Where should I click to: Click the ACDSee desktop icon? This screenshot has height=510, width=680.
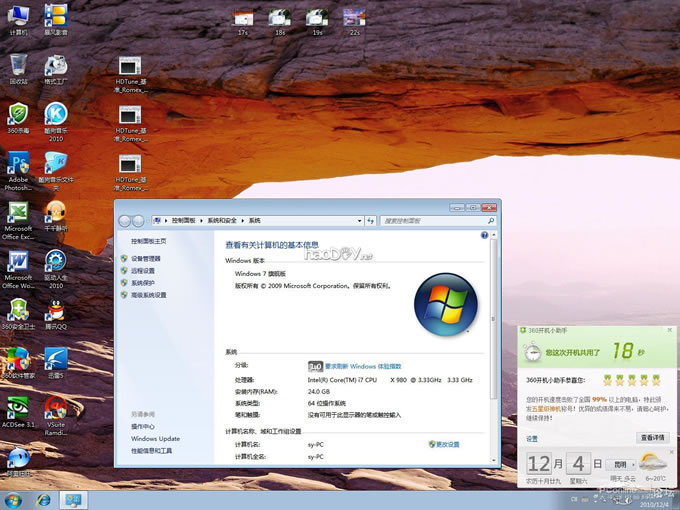pos(18,409)
